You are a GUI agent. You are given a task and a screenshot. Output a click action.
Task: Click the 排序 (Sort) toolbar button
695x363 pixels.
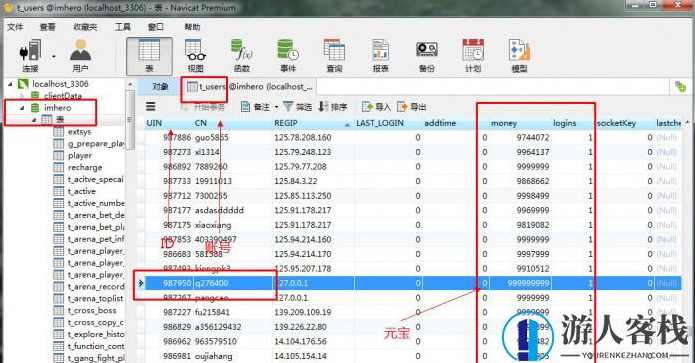[x=332, y=107]
